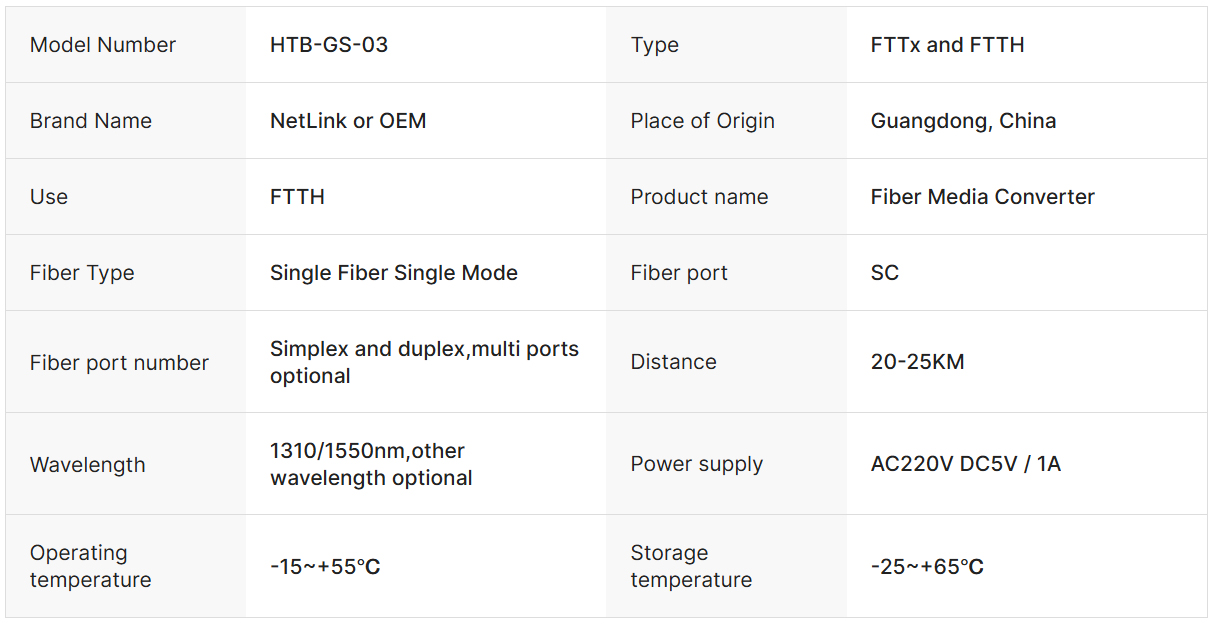1213x625 pixels.
Task: Click the Model Number label cell
Action: pyautogui.click(x=103, y=45)
